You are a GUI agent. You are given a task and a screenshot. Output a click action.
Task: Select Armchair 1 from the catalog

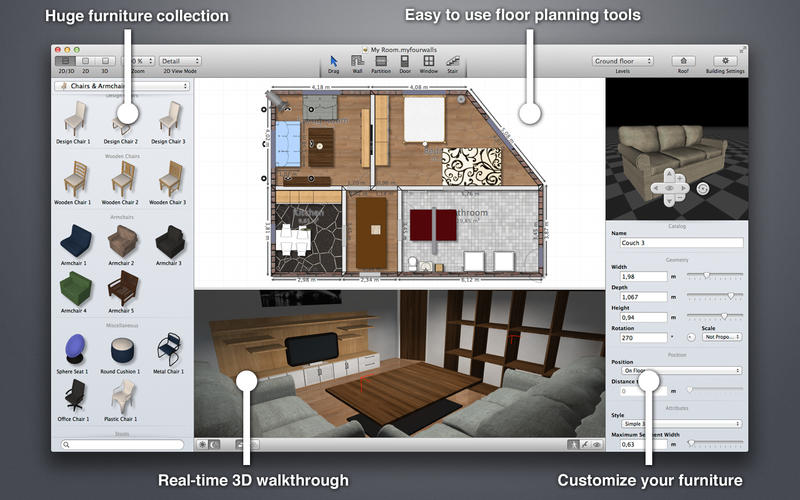pyautogui.click(x=75, y=243)
